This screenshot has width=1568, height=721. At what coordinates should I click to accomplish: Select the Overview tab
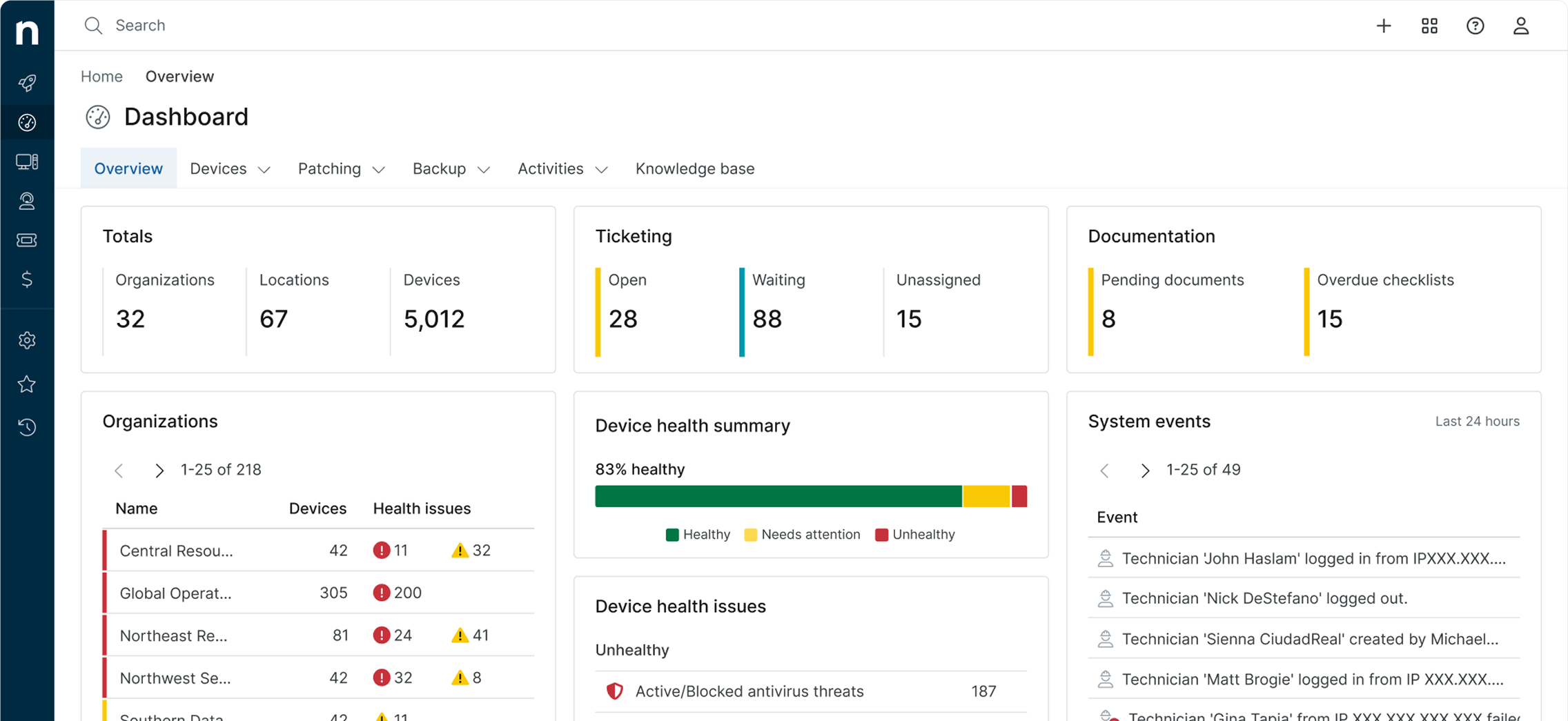coord(128,168)
